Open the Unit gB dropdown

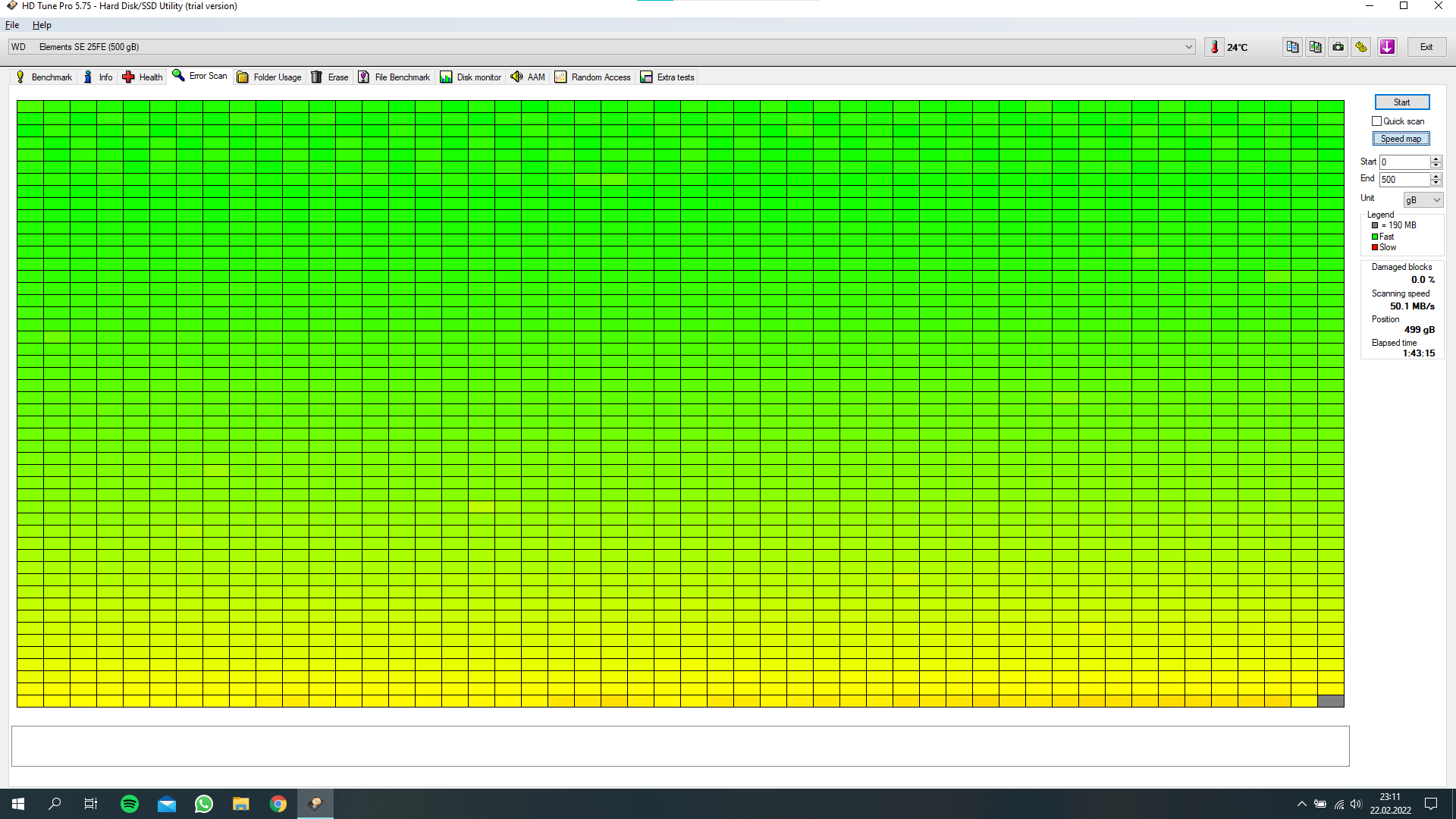[x=1423, y=200]
